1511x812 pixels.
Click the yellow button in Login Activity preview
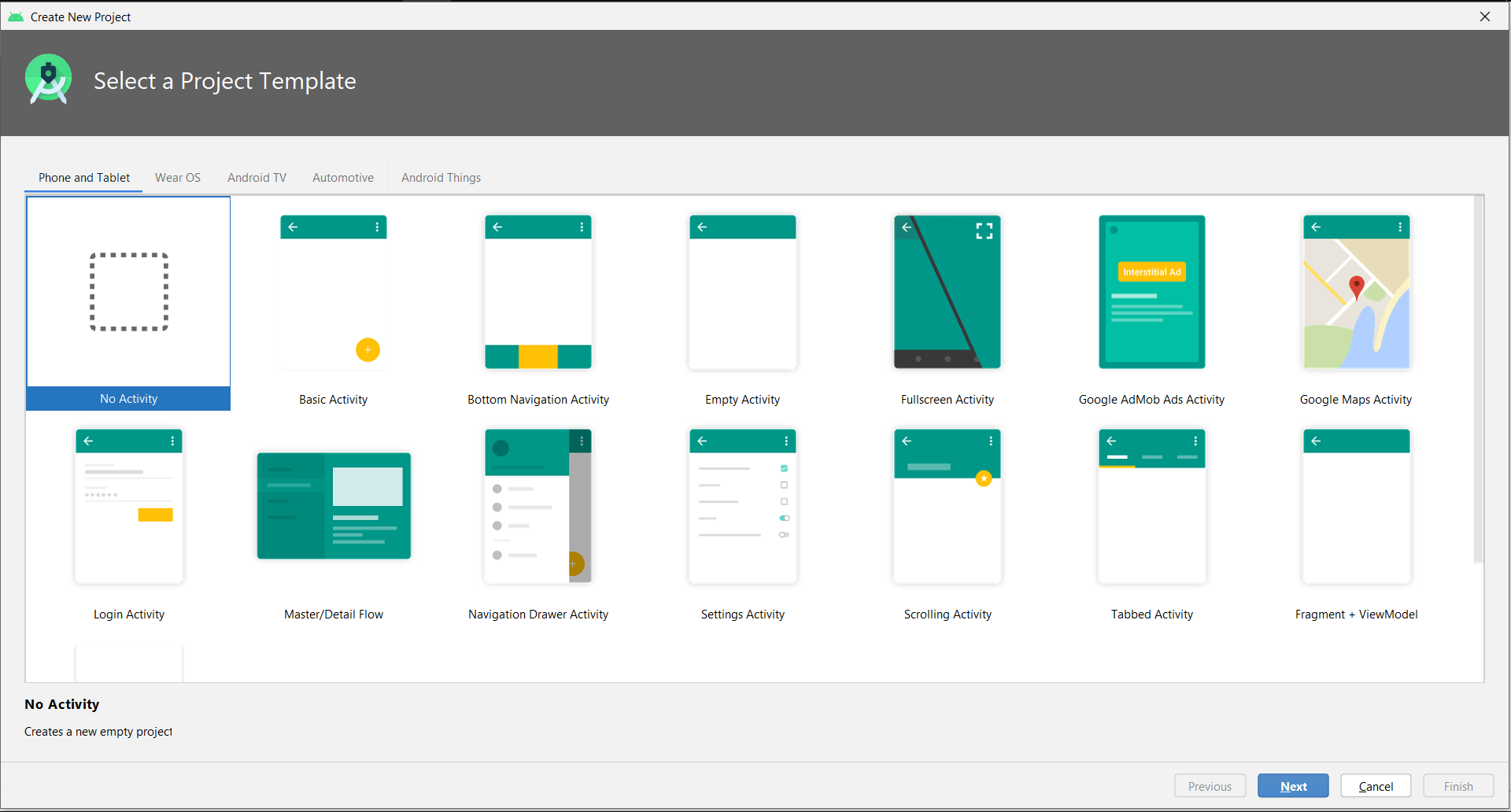[155, 515]
